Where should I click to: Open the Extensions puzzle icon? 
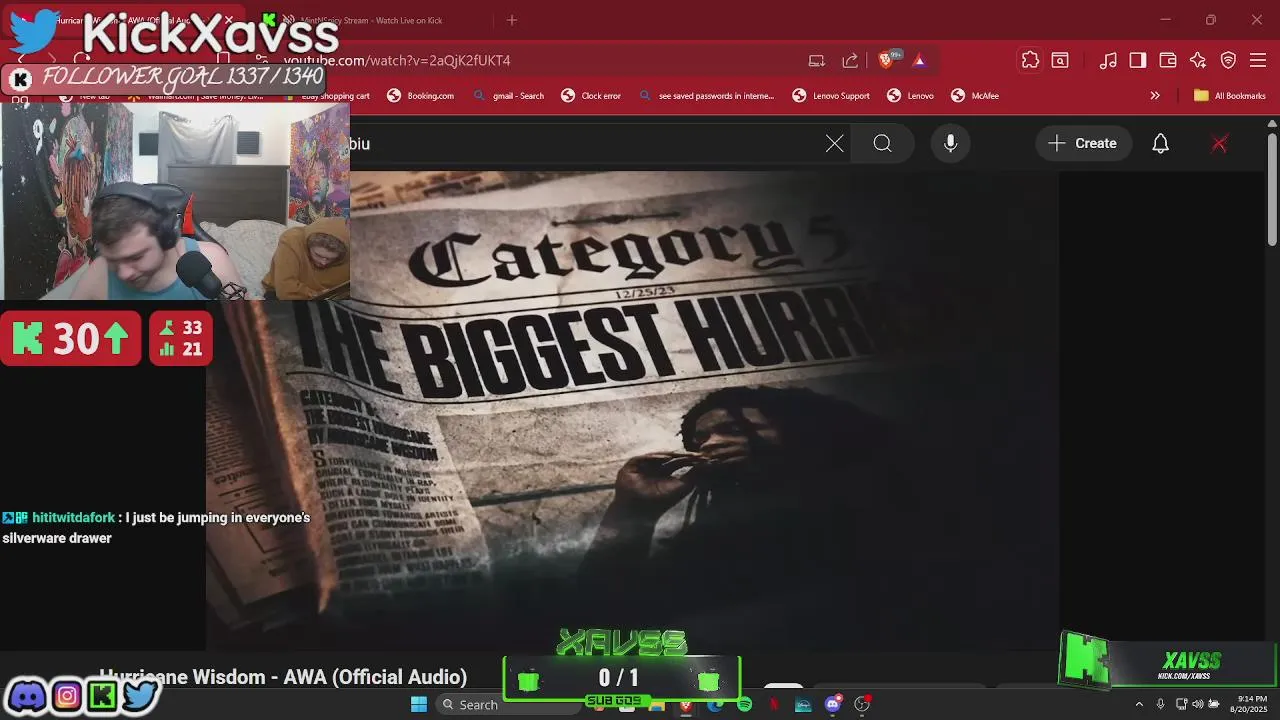[1030, 60]
